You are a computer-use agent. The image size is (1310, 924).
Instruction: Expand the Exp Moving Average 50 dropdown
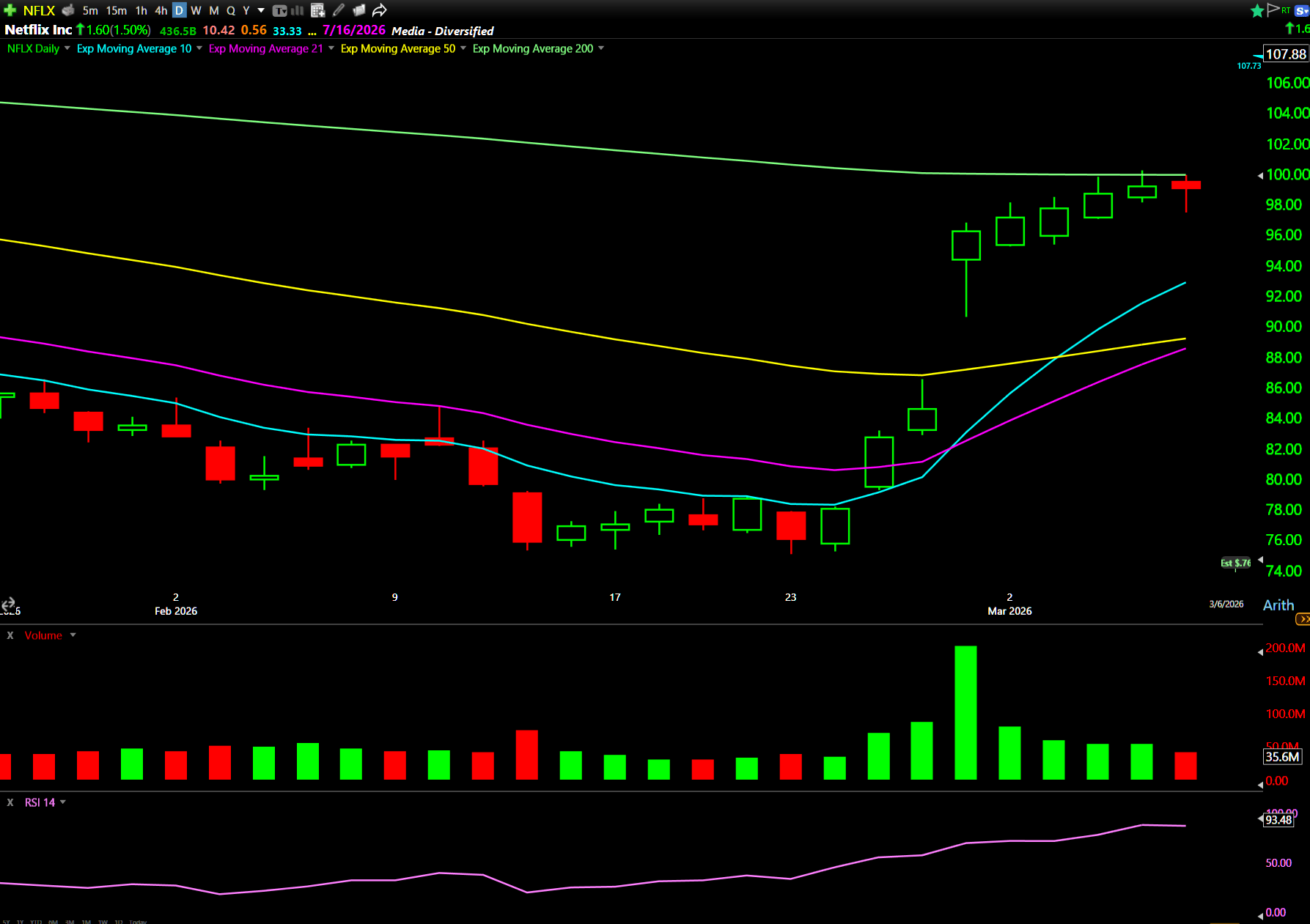pyautogui.click(x=463, y=48)
